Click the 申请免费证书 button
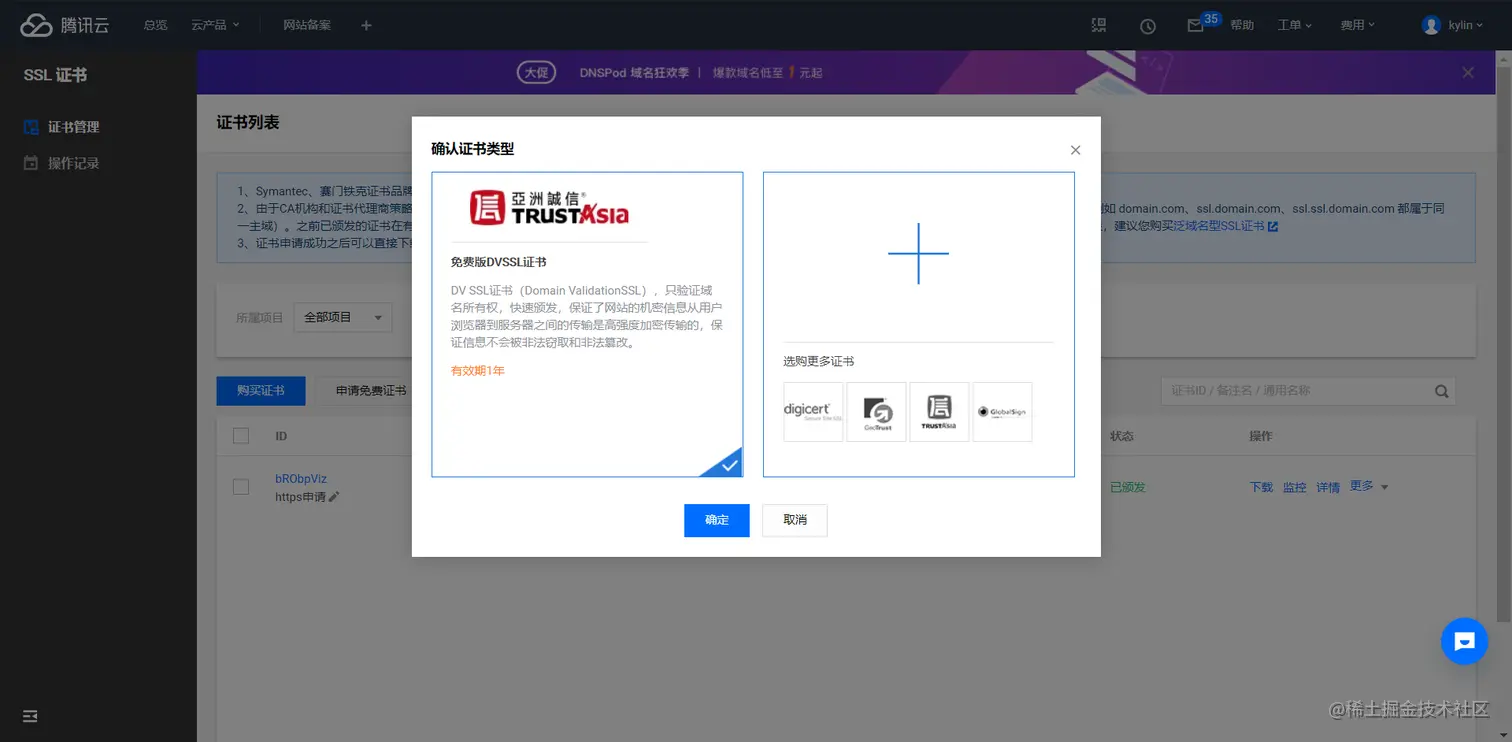1512x742 pixels. coord(371,391)
